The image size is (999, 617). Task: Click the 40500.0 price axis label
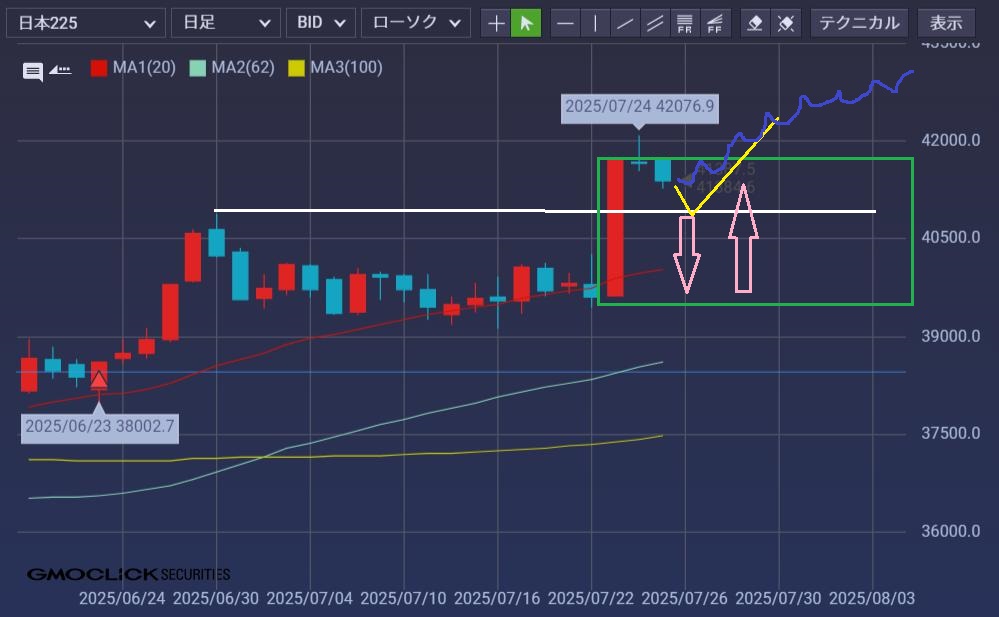(951, 238)
